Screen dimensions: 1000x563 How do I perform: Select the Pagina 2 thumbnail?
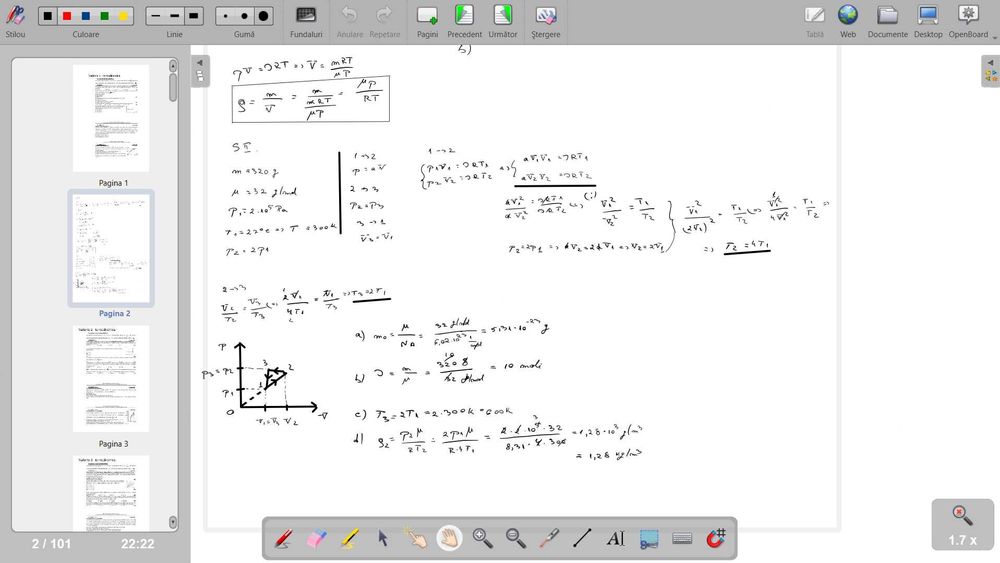(111, 249)
